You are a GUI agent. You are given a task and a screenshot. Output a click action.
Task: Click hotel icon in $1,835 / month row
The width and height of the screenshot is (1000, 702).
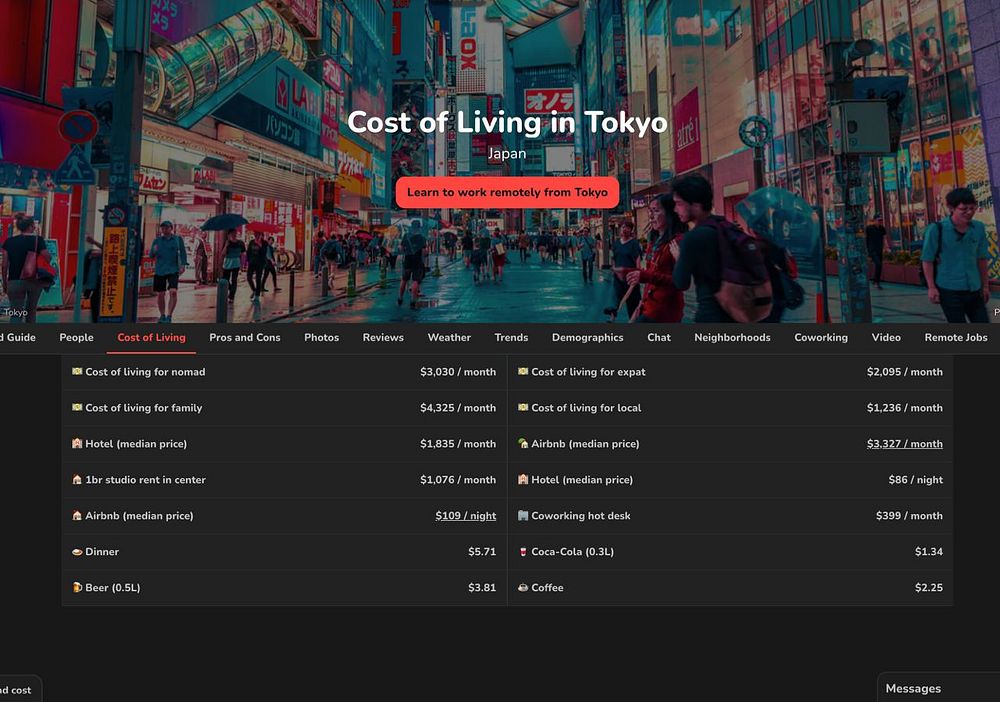coord(77,443)
